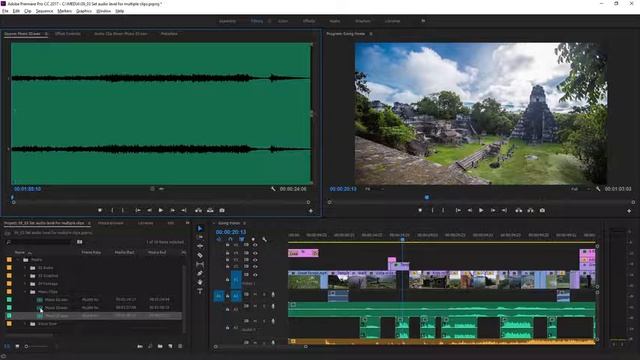The image size is (640, 360).
Task: Play the Source monitor clip
Action: [161, 211]
